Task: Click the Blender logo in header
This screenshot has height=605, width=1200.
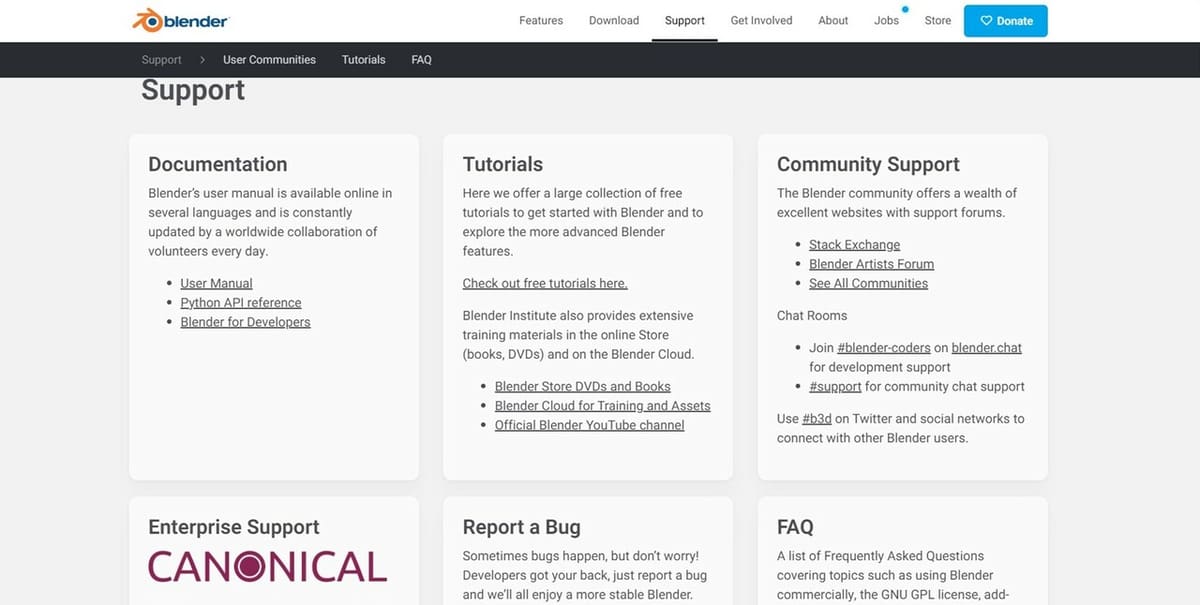Action: pos(180,20)
